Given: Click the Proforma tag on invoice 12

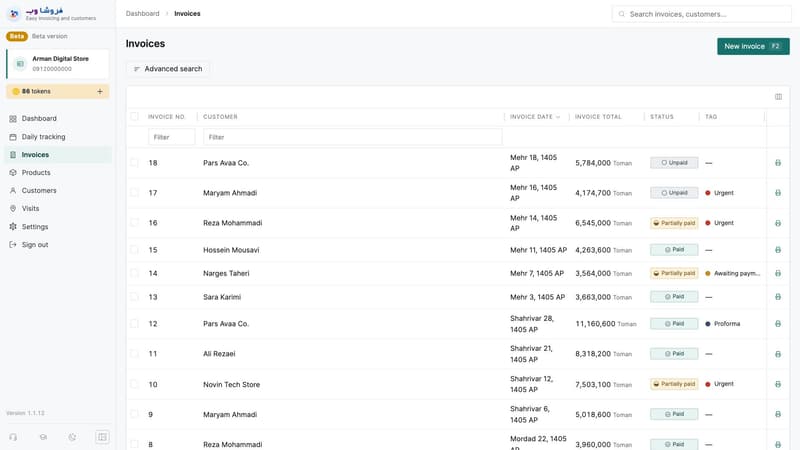Looking at the screenshot, I should pos(722,323).
